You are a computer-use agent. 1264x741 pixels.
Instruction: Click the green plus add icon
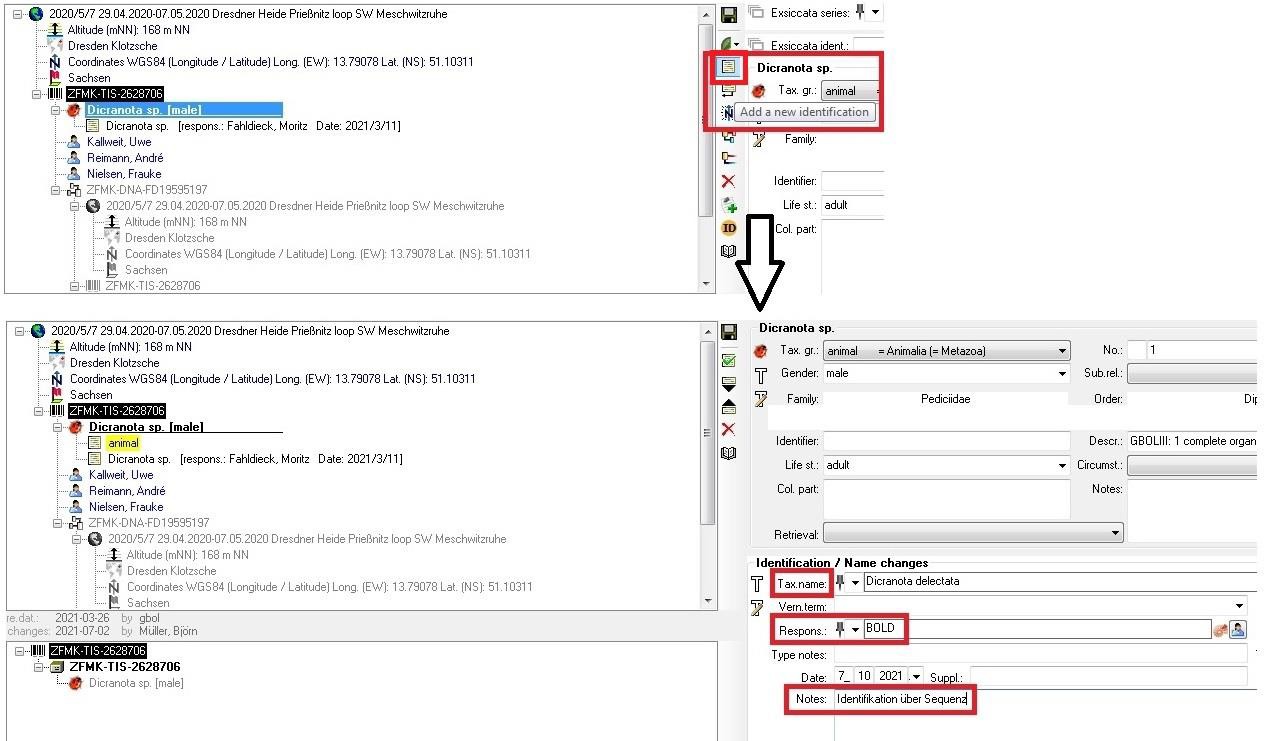(x=729, y=205)
